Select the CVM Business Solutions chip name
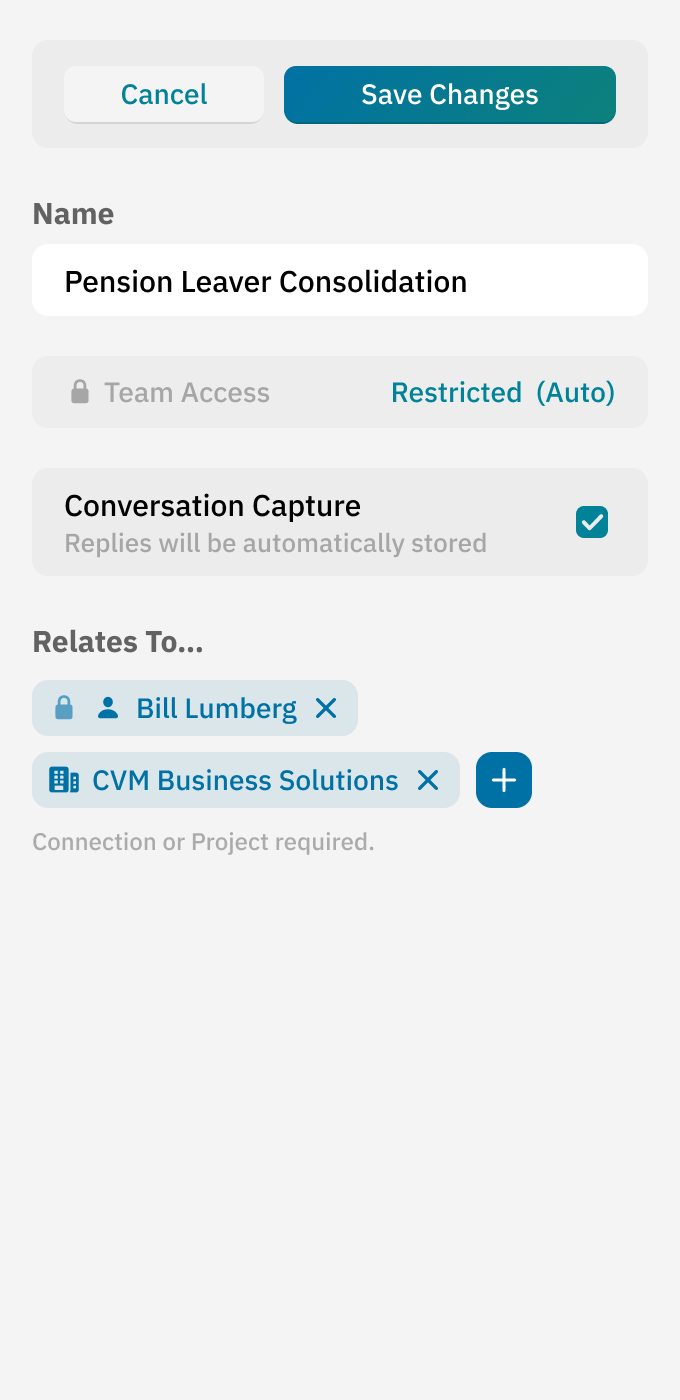 point(245,780)
